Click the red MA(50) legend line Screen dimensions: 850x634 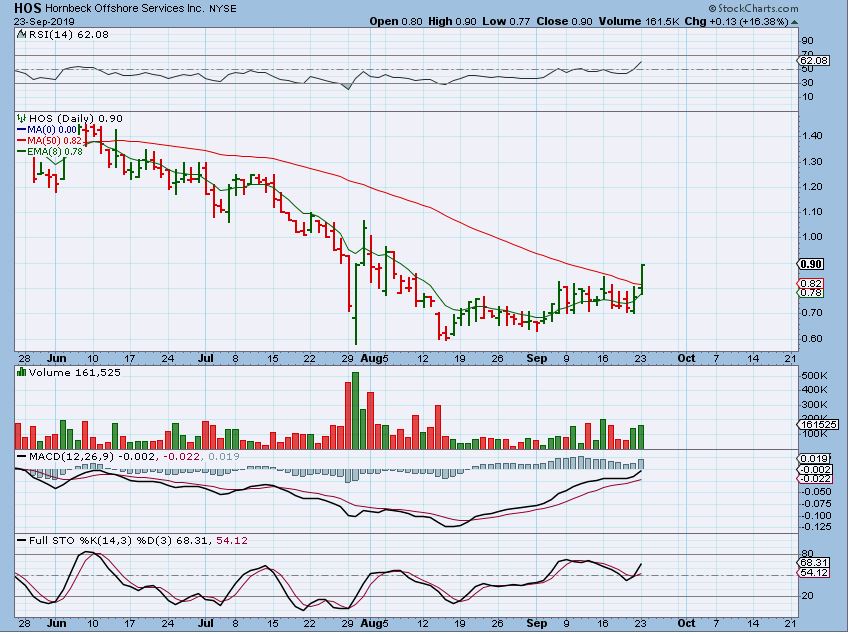click(22, 141)
